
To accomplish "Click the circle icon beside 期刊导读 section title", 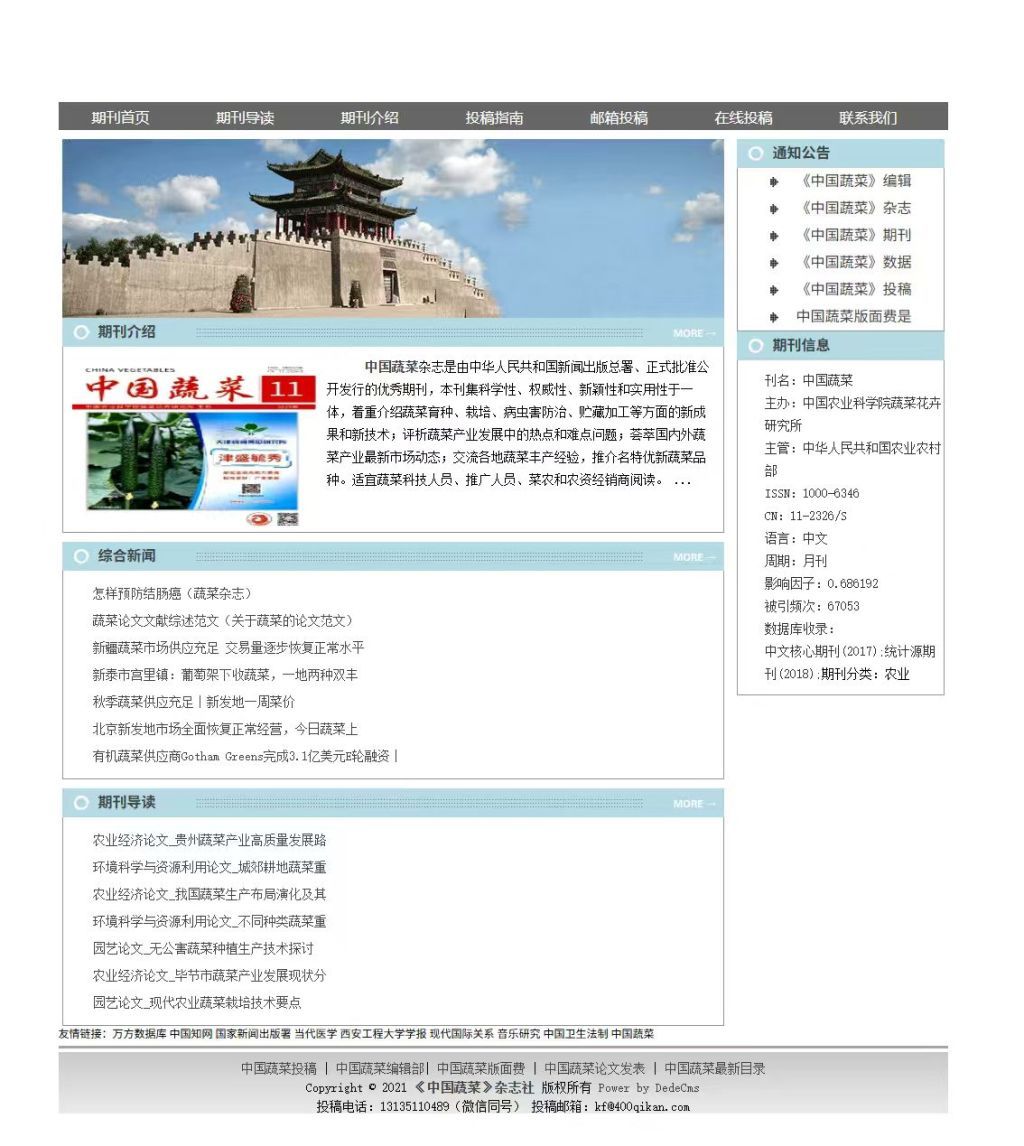I will click(80, 802).
